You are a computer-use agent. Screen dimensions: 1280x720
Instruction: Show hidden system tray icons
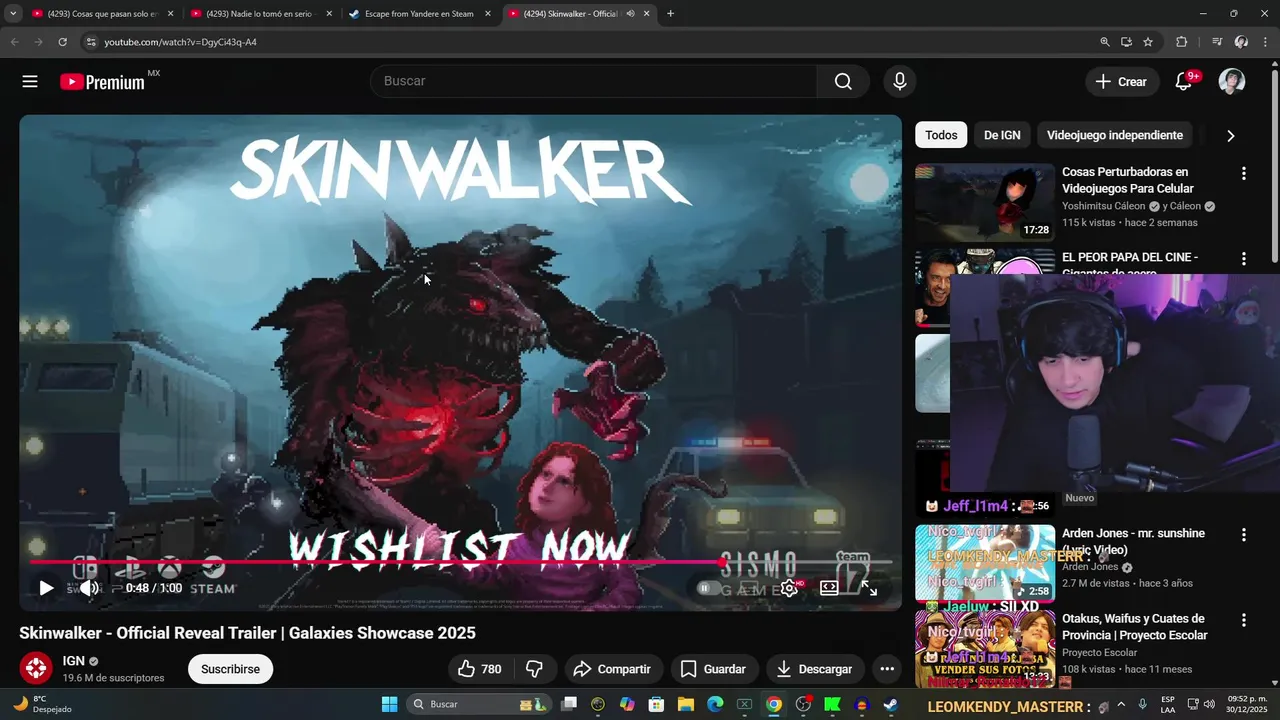[x=1121, y=704]
